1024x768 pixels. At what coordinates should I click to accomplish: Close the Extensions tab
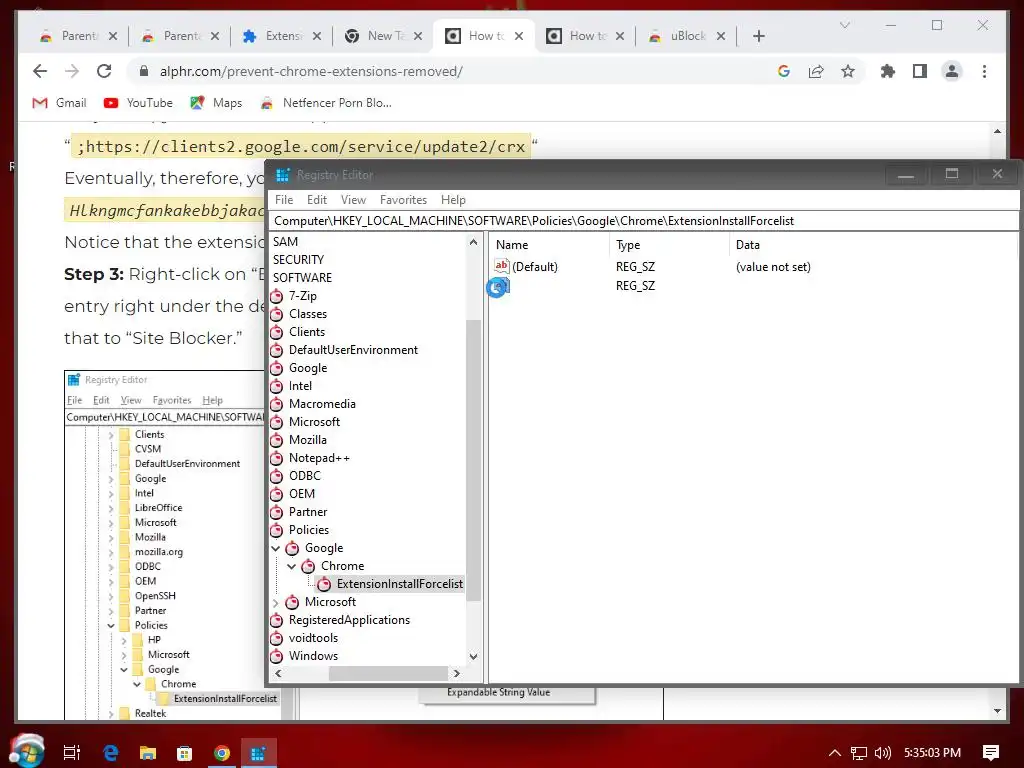[x=317, y=36]
